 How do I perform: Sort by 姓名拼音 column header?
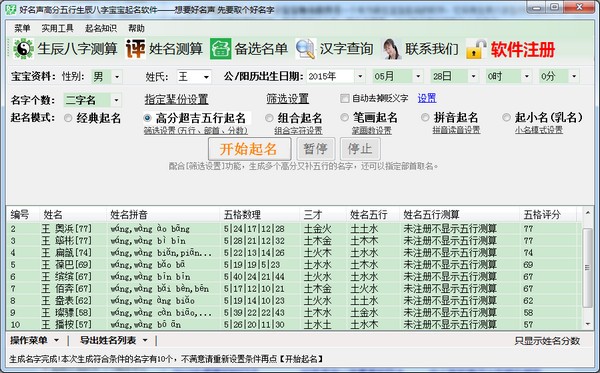[x=163, y=215]
